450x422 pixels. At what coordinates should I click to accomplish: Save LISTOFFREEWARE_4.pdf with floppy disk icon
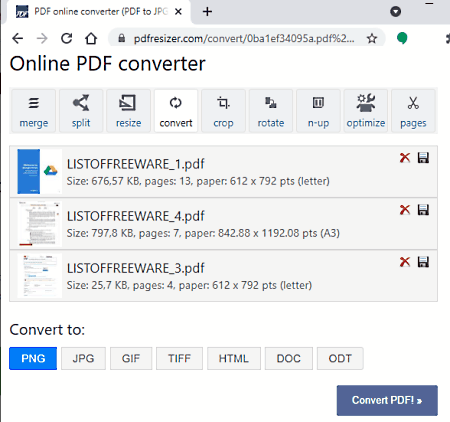[x=423, y=210]
